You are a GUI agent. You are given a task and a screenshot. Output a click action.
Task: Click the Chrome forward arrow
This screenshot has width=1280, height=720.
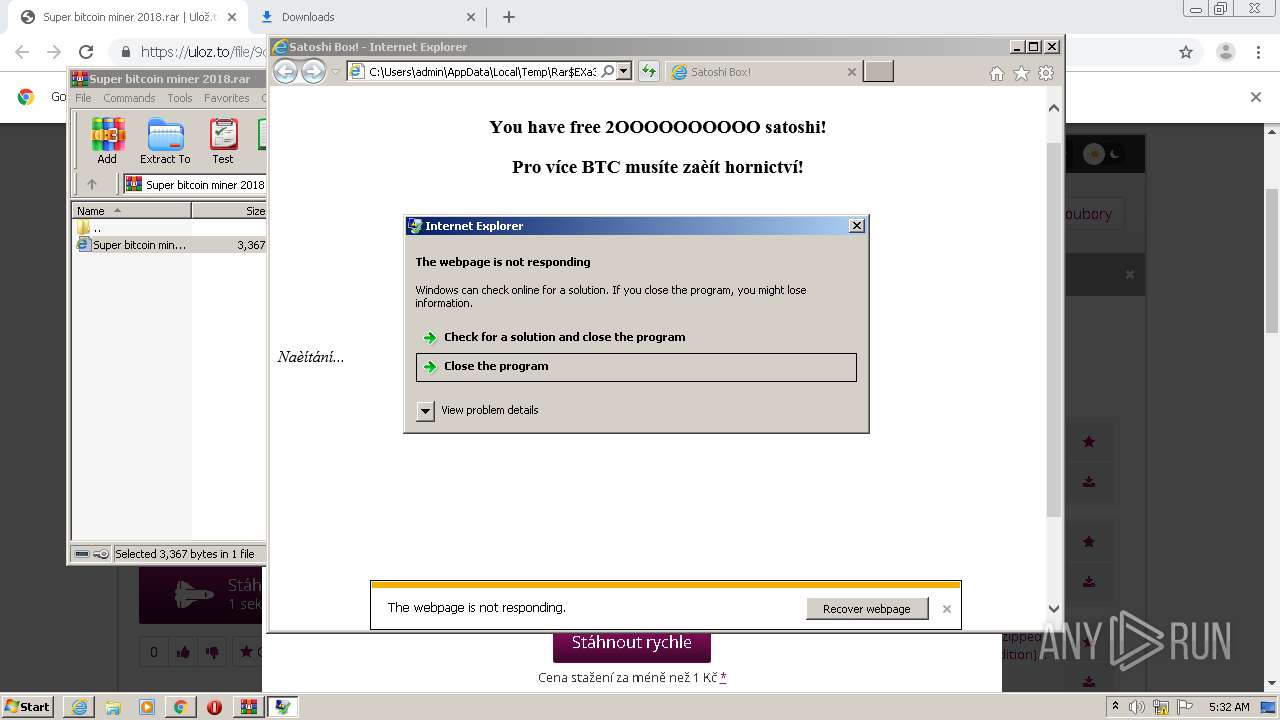click(54, 52)
